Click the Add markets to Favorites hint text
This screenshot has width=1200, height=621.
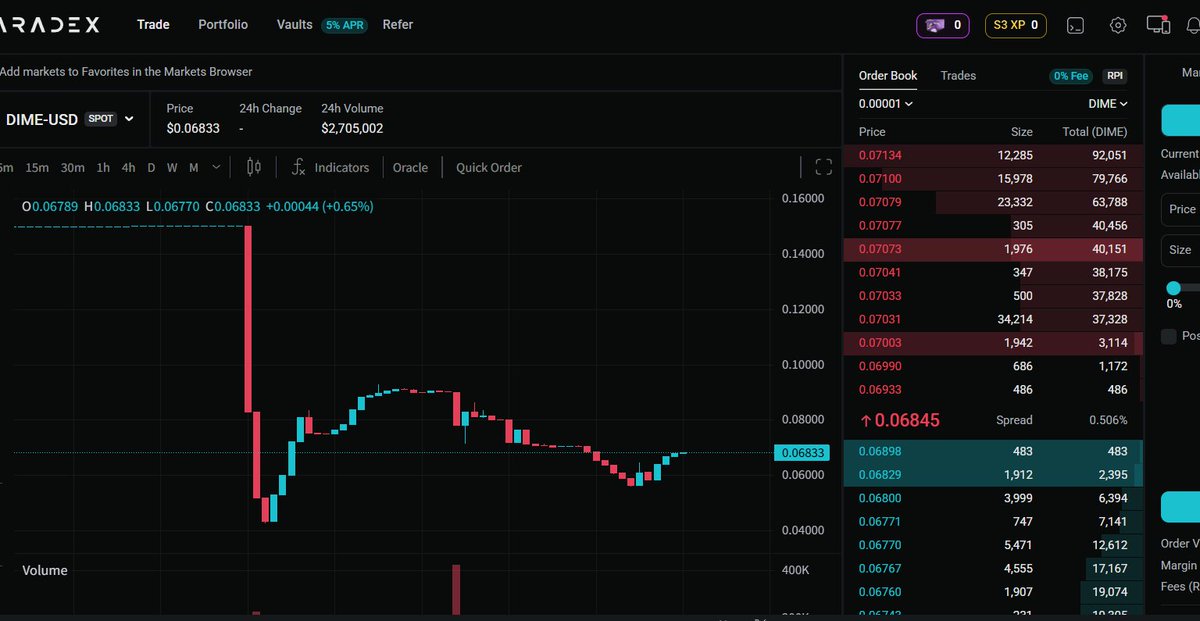(126, 72)
